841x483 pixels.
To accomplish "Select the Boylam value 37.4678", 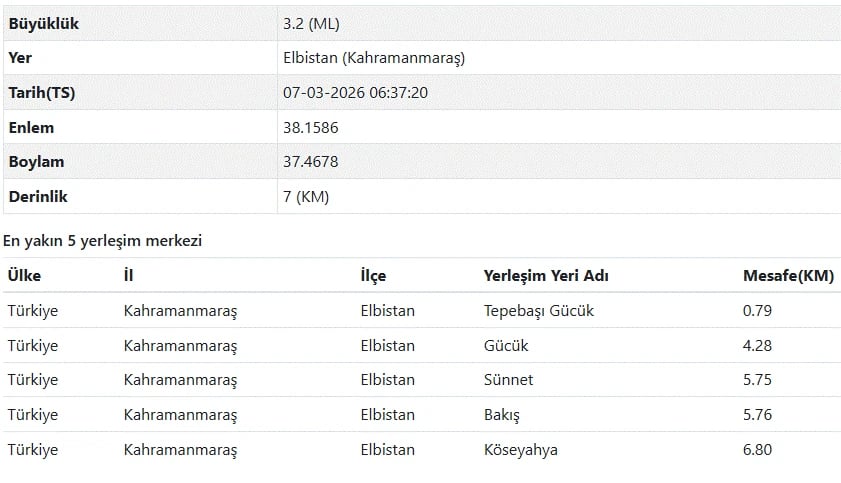I will point(311,162).
